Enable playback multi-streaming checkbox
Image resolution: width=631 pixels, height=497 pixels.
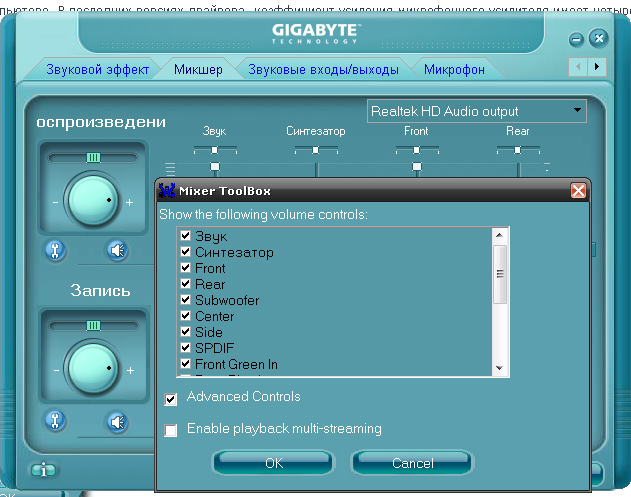[171, 430]
